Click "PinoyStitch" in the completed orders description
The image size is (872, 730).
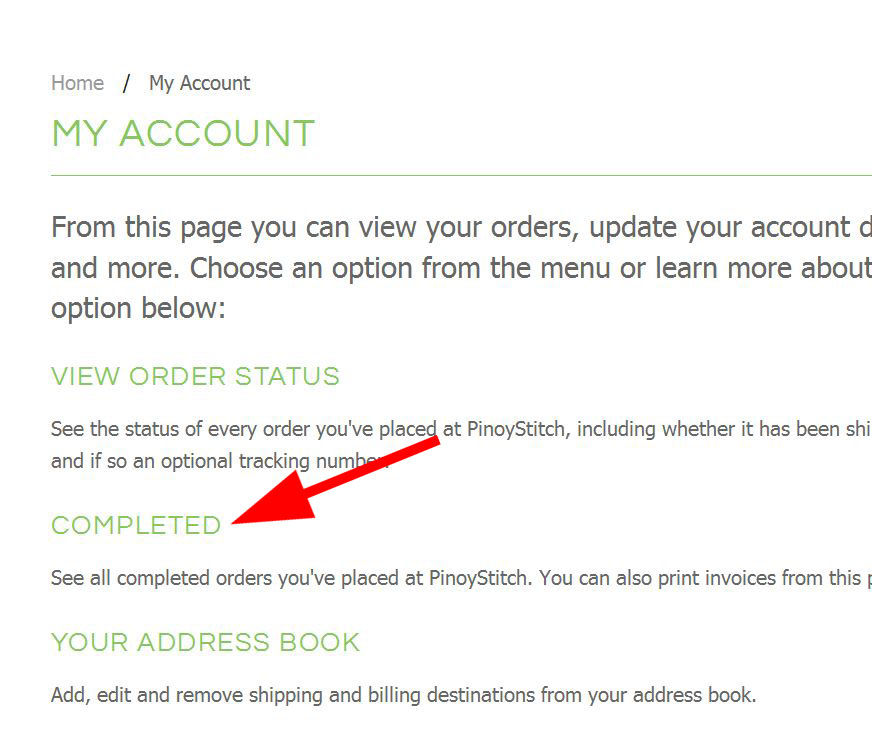pyautogui.click(x=477, y=578)
